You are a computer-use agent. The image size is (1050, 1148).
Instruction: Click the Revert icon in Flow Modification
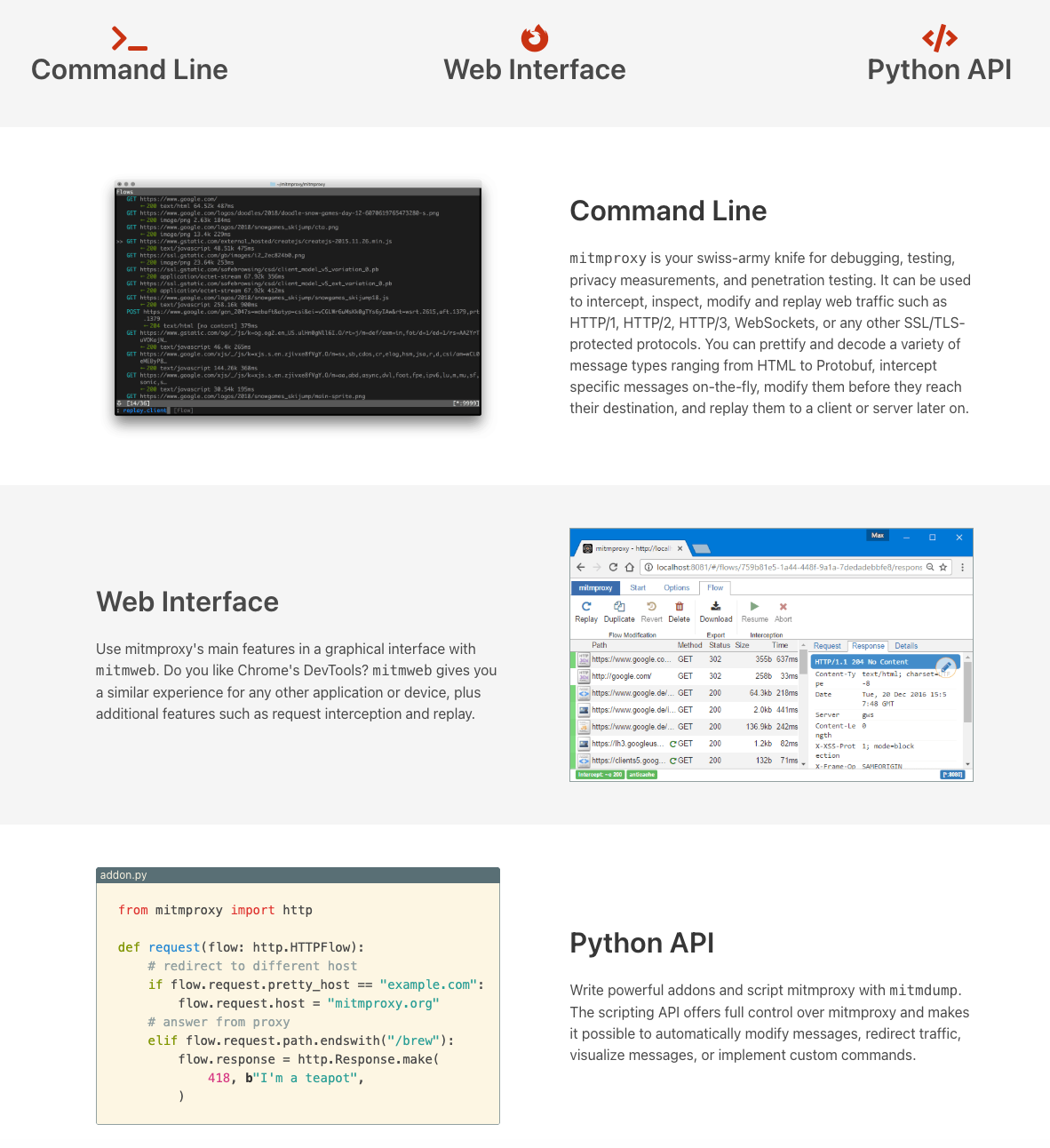(x=651, y=608)
